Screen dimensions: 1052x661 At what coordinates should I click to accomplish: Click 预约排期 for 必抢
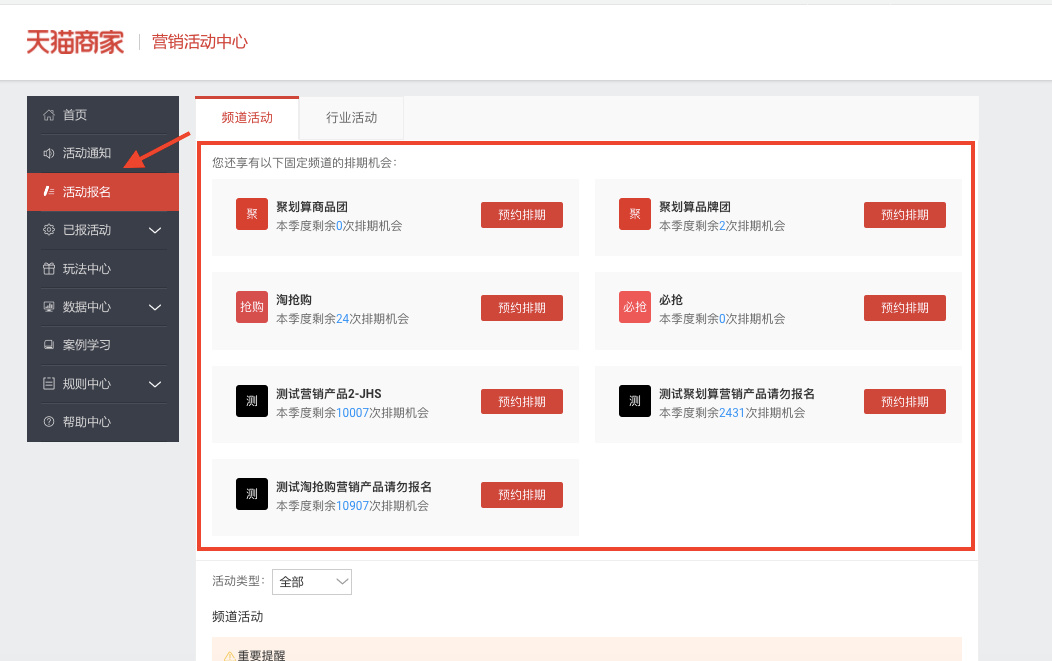pyautogui.click(x=904, y=308)
